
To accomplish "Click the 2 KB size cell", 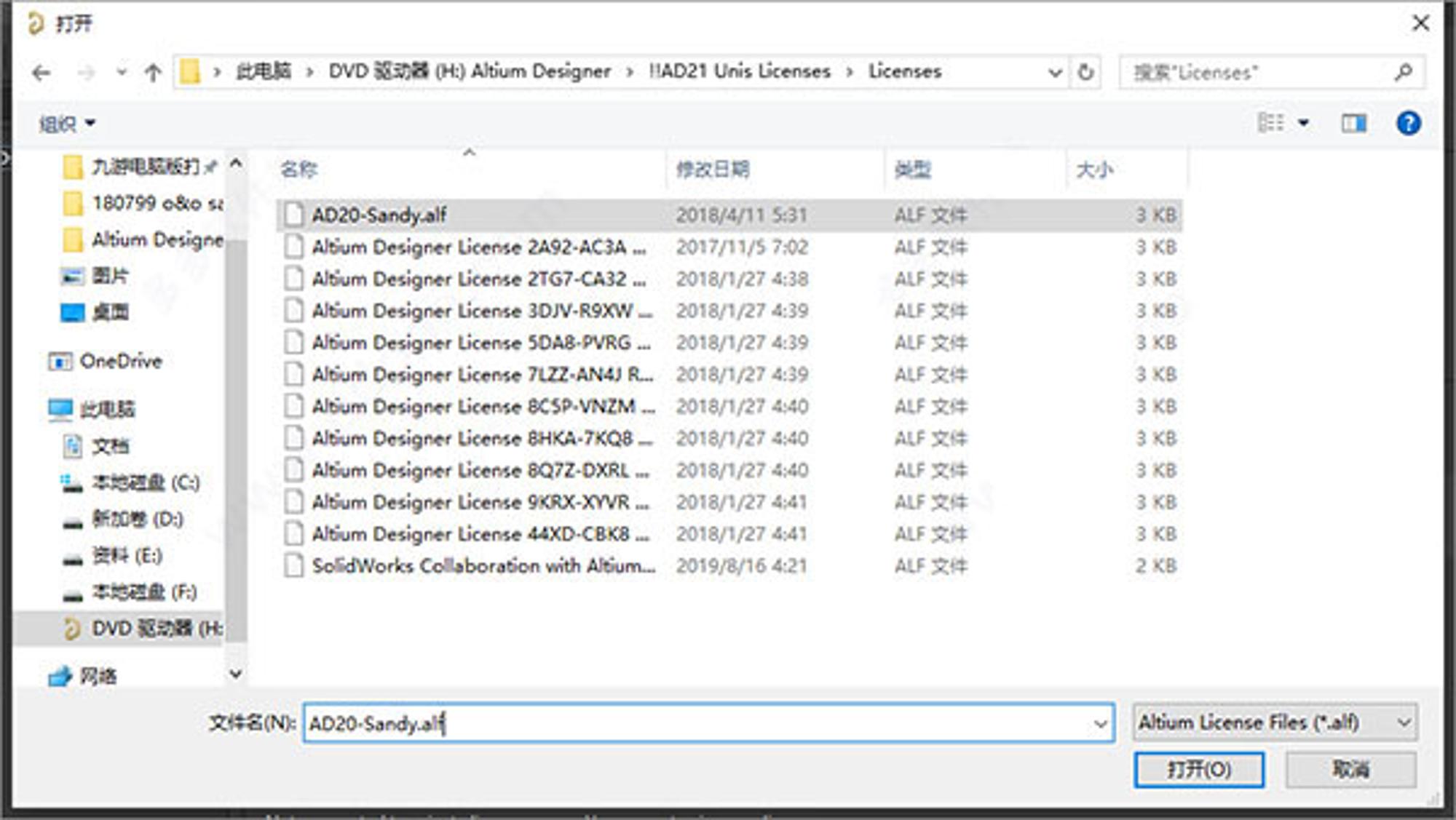I will (x=1156, y=565).
